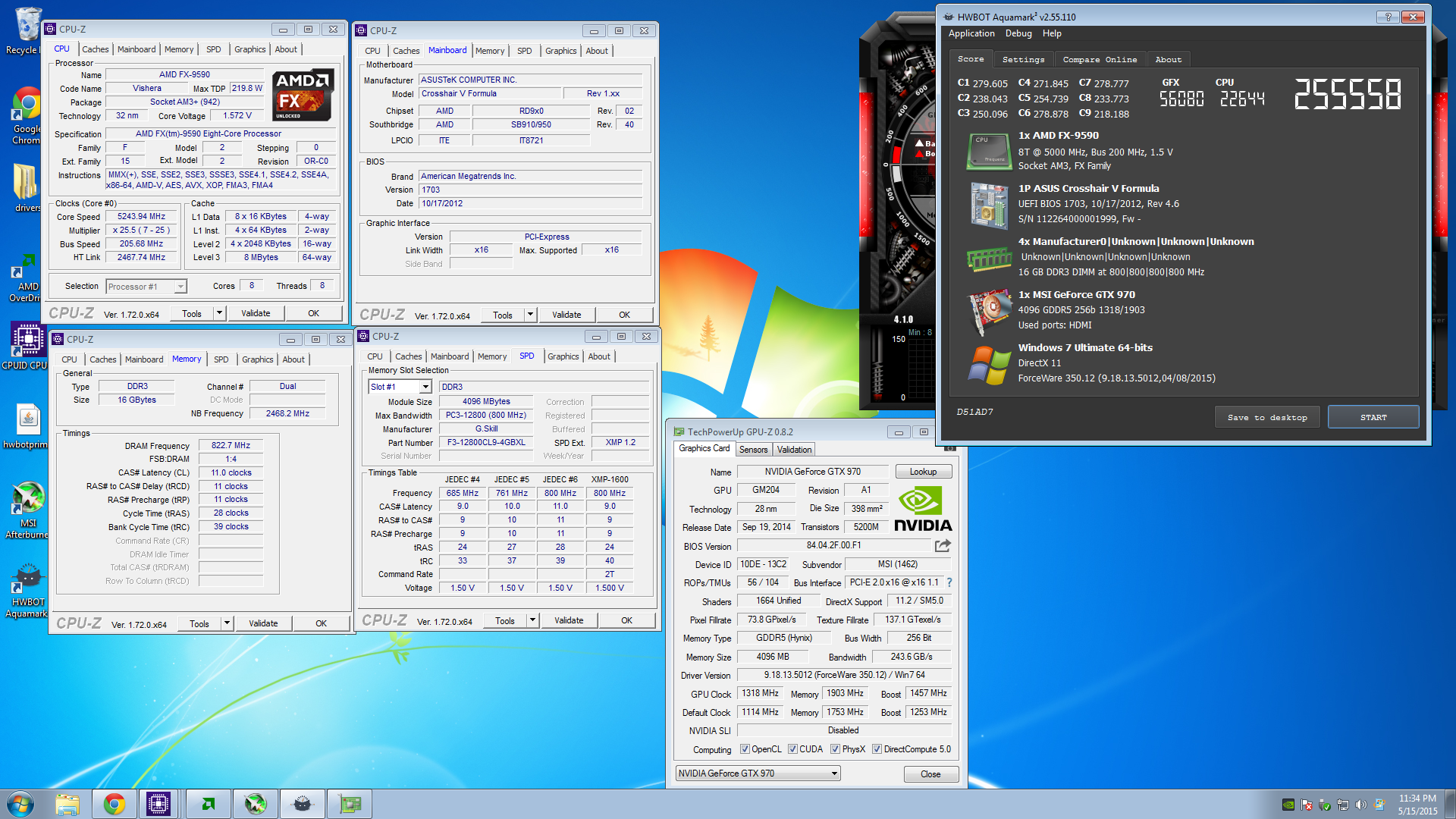This screenshot has width=1456, height=819.
Task: Click the Action Center flag in system tray
Action: point(1306,805)
